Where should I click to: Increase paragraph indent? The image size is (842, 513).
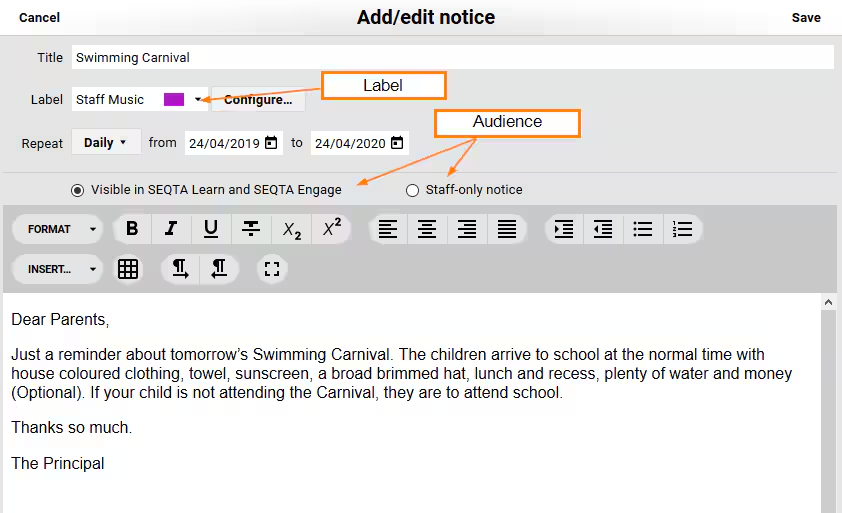[563, 229]
